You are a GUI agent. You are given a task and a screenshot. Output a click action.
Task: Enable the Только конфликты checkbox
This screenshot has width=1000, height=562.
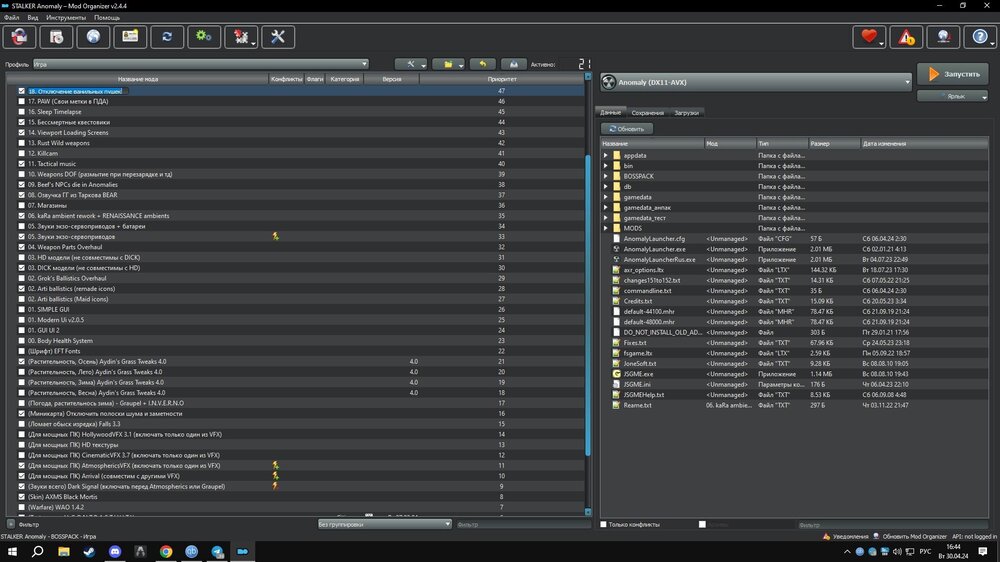coord(603,524)
